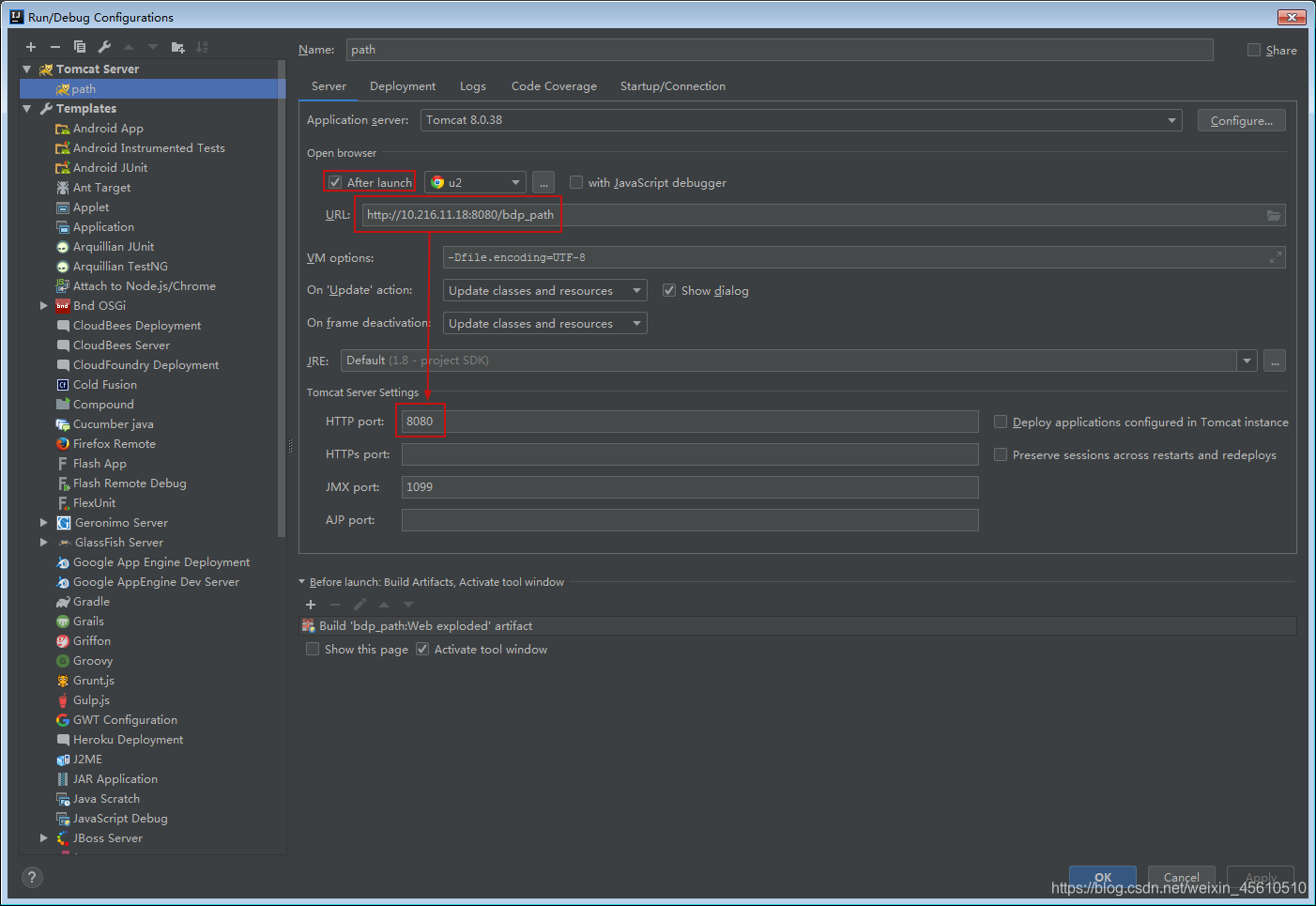Create new folder toolbar icon
The height and width of the screenshot is (906, 1316).
177,47
